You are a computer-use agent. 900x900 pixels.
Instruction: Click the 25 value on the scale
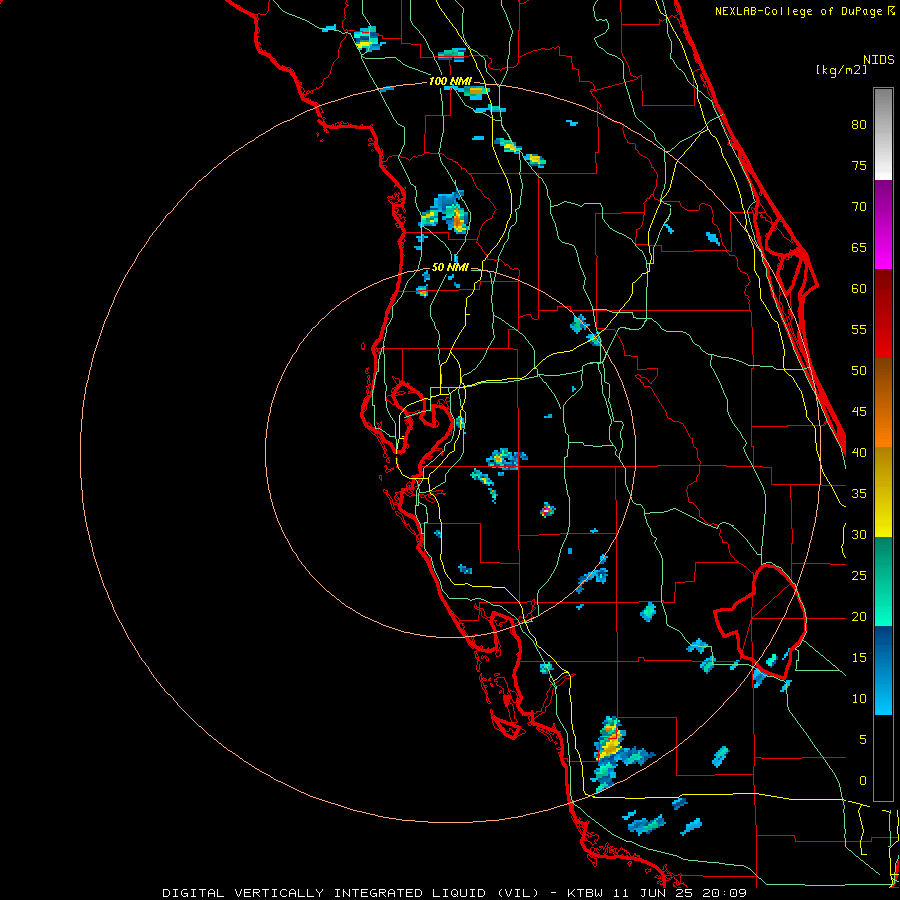tap(859, 576)
